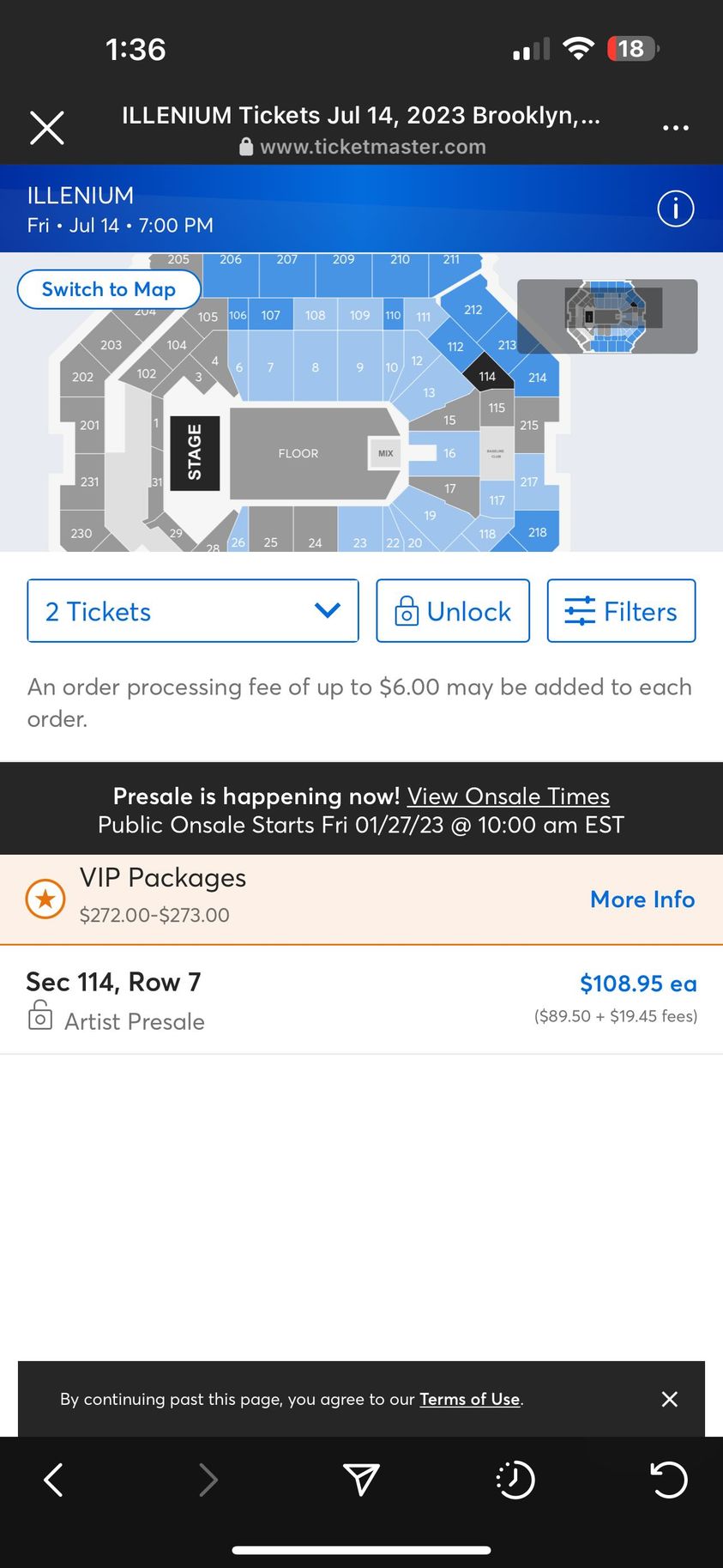
Task: Open the View Onsale Times link
Action: pyautogui.click(x=508, y=796)
